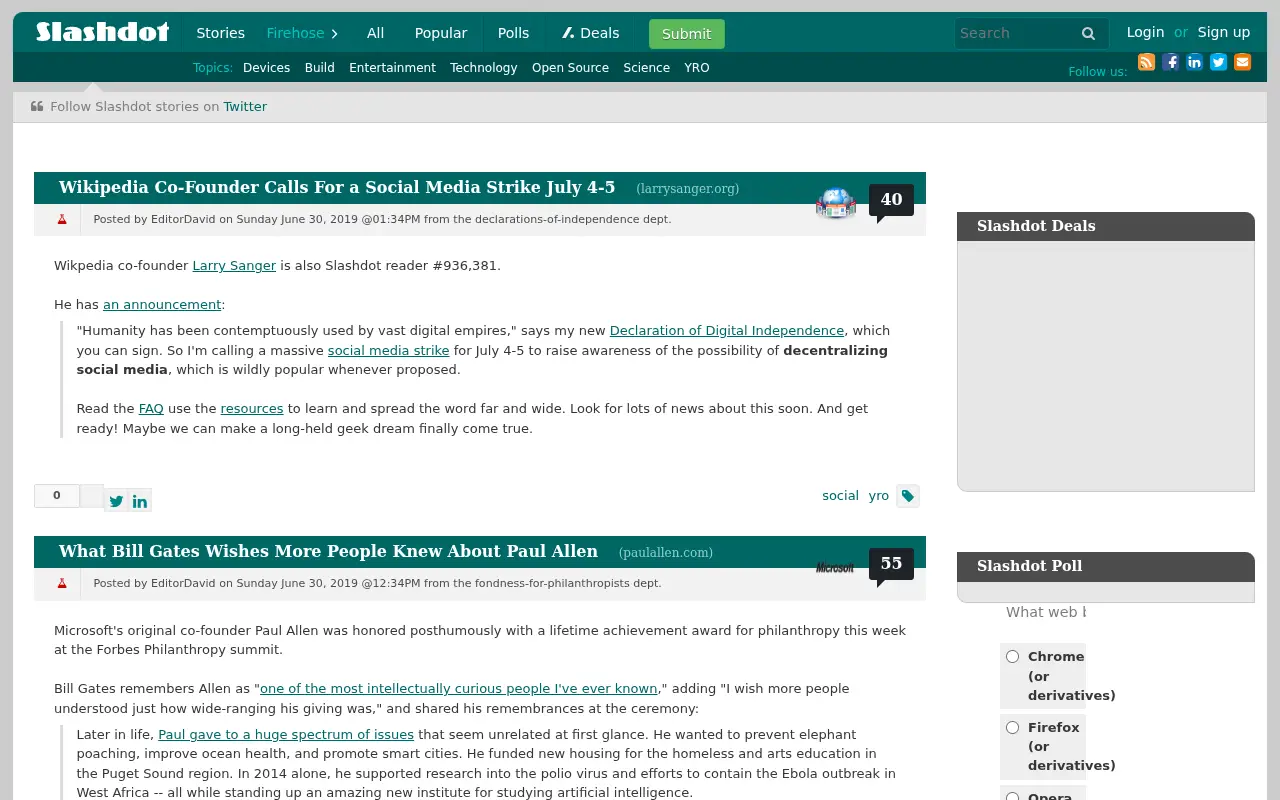
Task: Open the 55 comments bubble
Action: click(891, 564)
